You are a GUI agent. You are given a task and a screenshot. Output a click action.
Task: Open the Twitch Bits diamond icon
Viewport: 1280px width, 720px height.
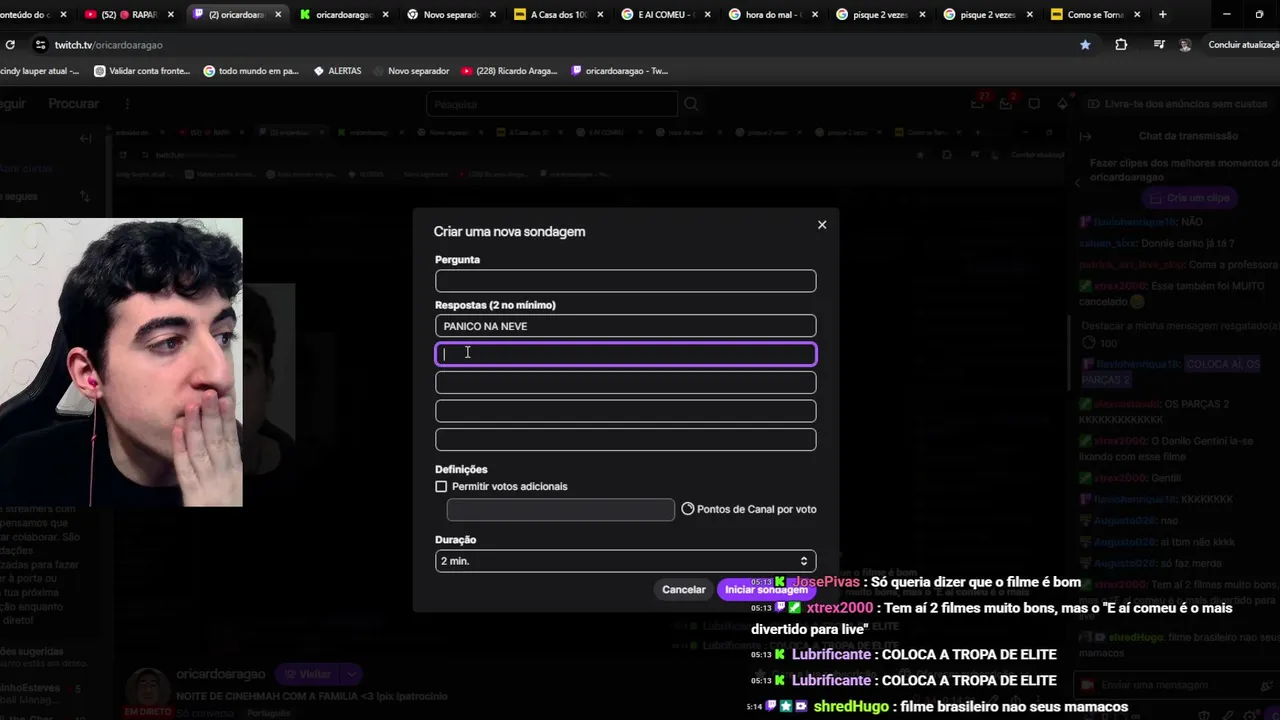click(1062, 103)
